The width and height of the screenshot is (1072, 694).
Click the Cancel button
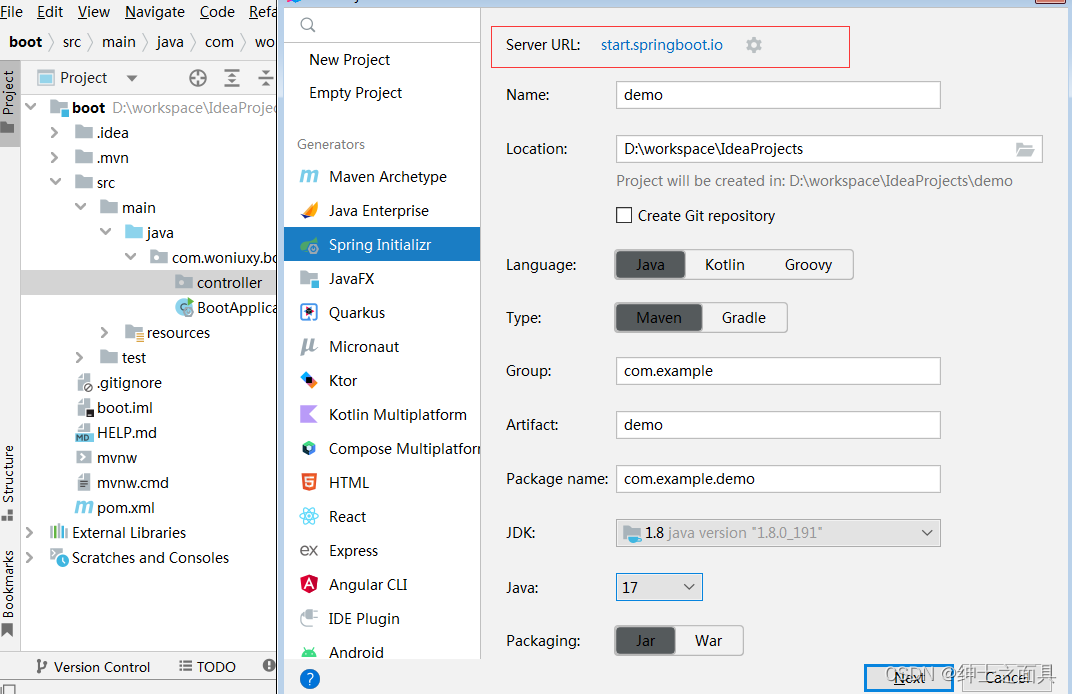point(1006,678)
